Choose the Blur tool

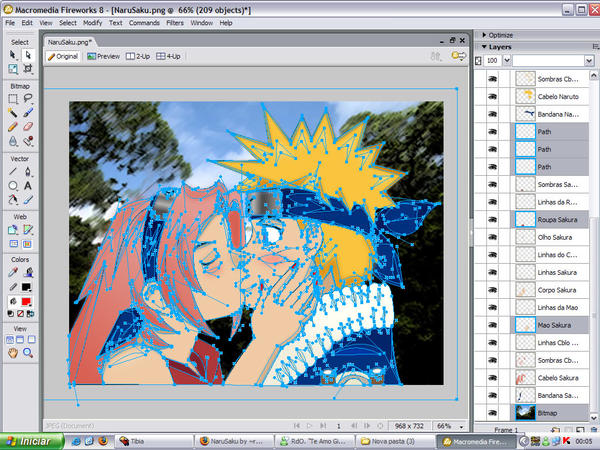coord(13,141)
